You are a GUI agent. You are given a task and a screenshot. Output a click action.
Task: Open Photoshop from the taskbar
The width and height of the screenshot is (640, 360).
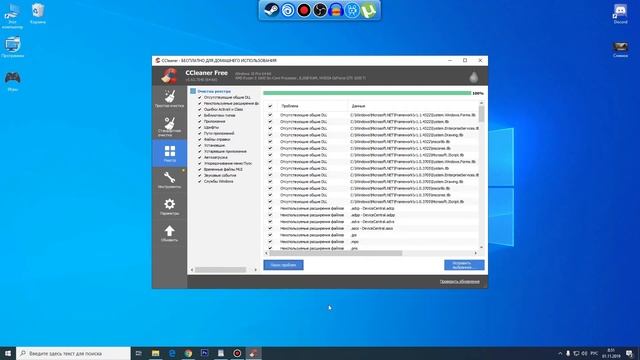204,353
